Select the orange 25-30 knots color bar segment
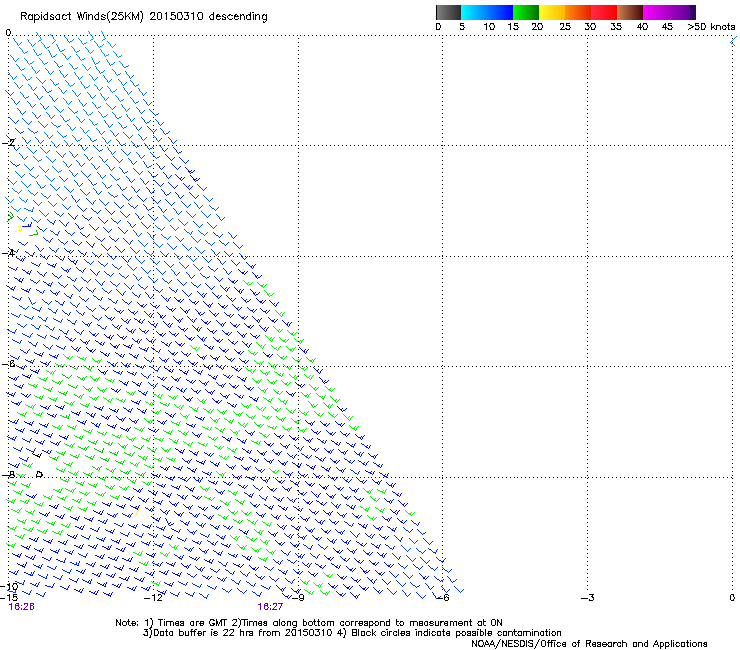This screenshot has width=740, height=650. [x=578, y=12]
